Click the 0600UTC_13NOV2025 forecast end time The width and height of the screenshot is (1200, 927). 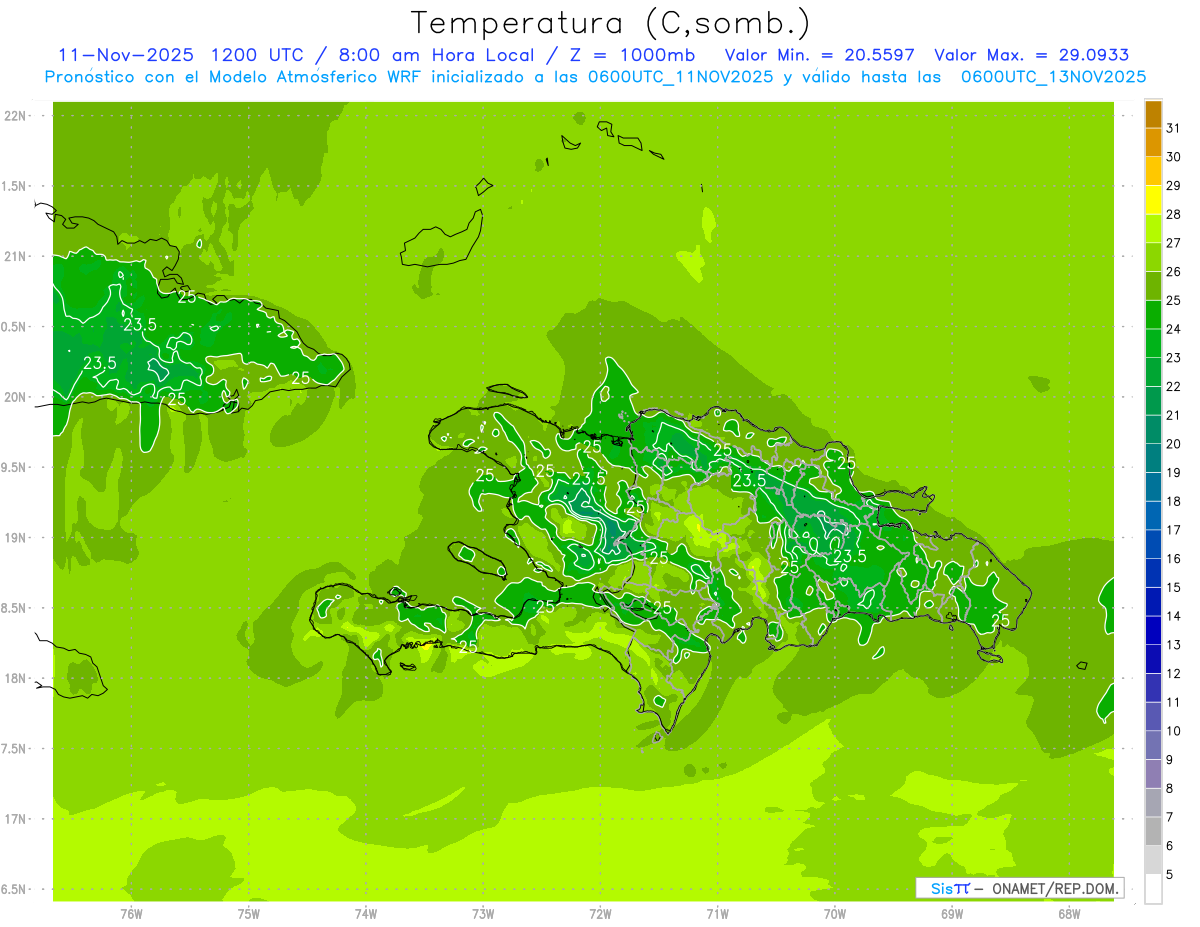1053,77
